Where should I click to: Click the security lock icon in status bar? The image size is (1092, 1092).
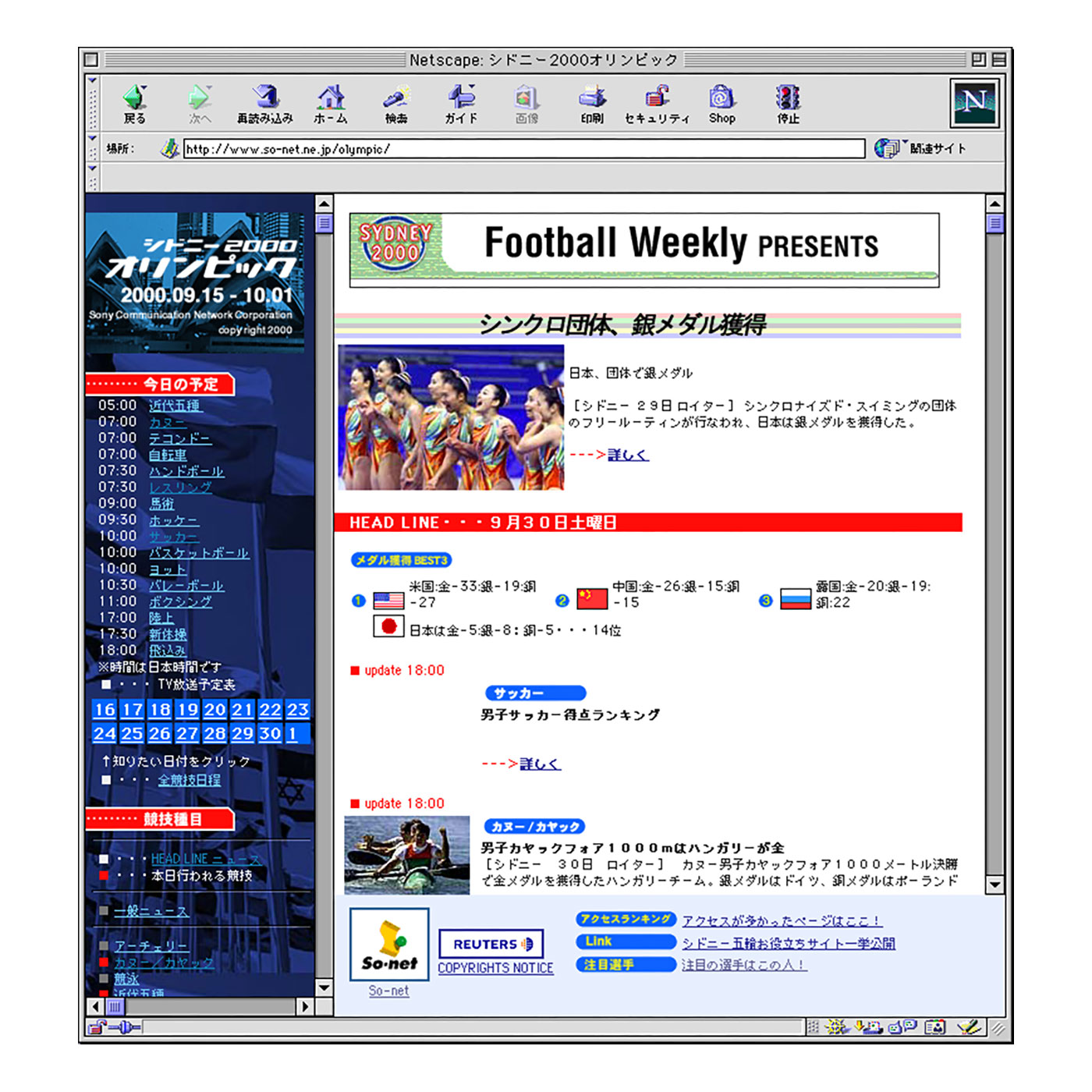click(x=96, y=1027)
